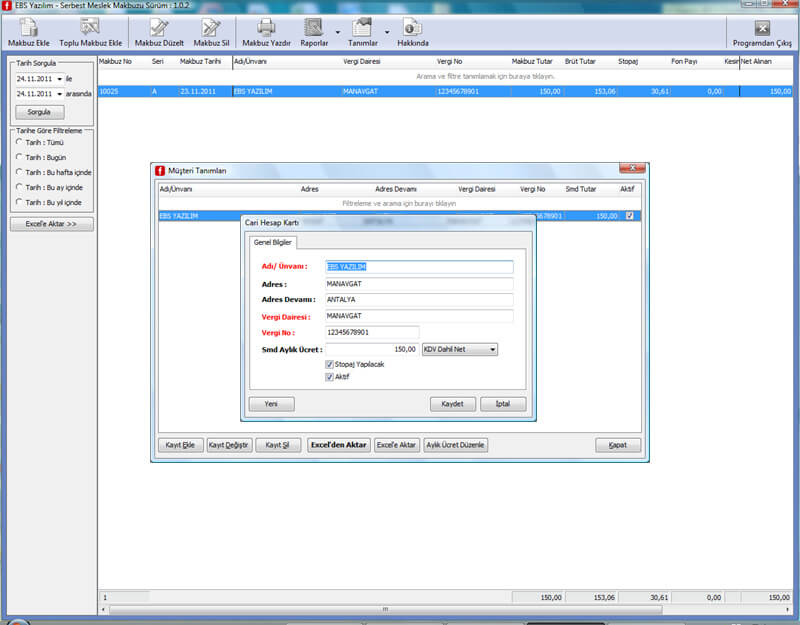Click the Makbuz Sil toolbar icon
800x625 pixels.
tap(211, 28)
